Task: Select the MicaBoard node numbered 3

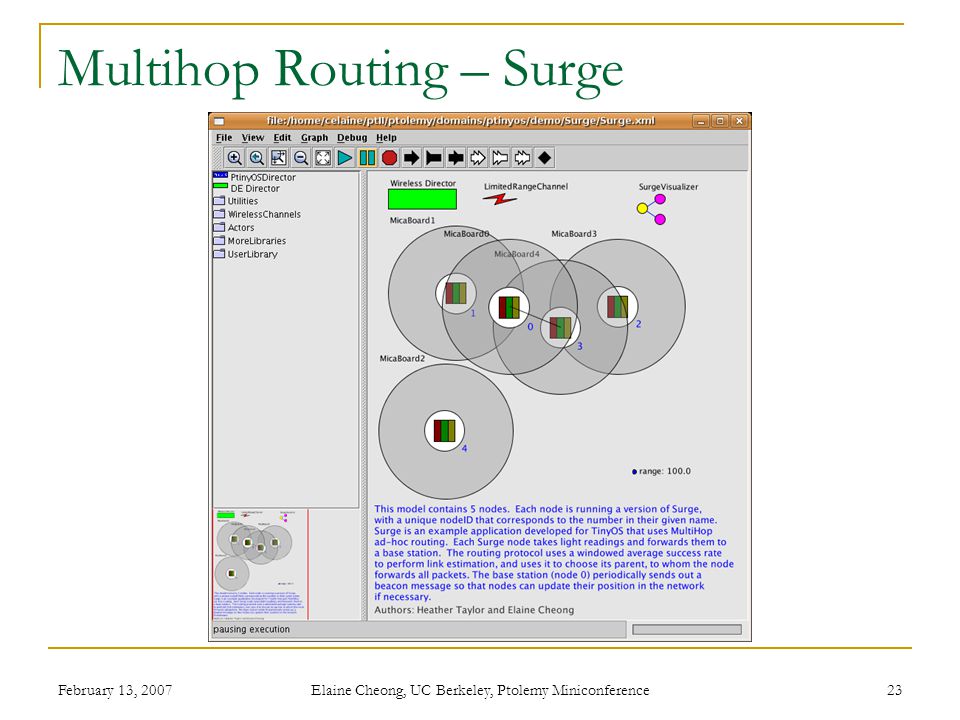Action: (560, 328)
